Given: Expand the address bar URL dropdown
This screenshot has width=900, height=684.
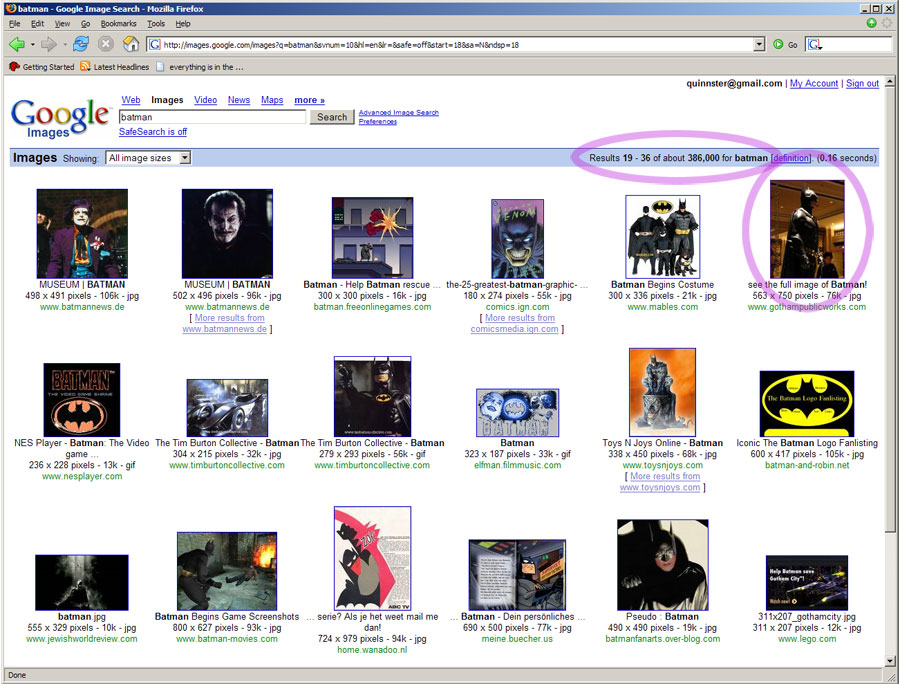Looking at the screenshot, I should [759, 44].
